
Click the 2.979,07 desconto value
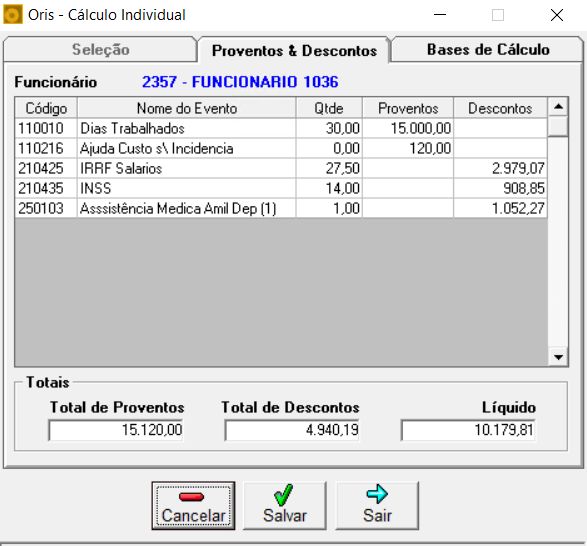[x=500, y=169]
